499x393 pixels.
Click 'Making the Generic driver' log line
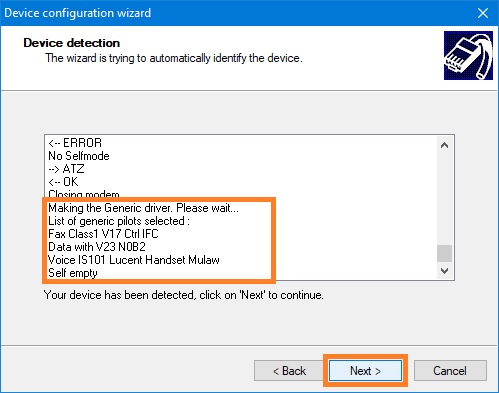point(143,208)
